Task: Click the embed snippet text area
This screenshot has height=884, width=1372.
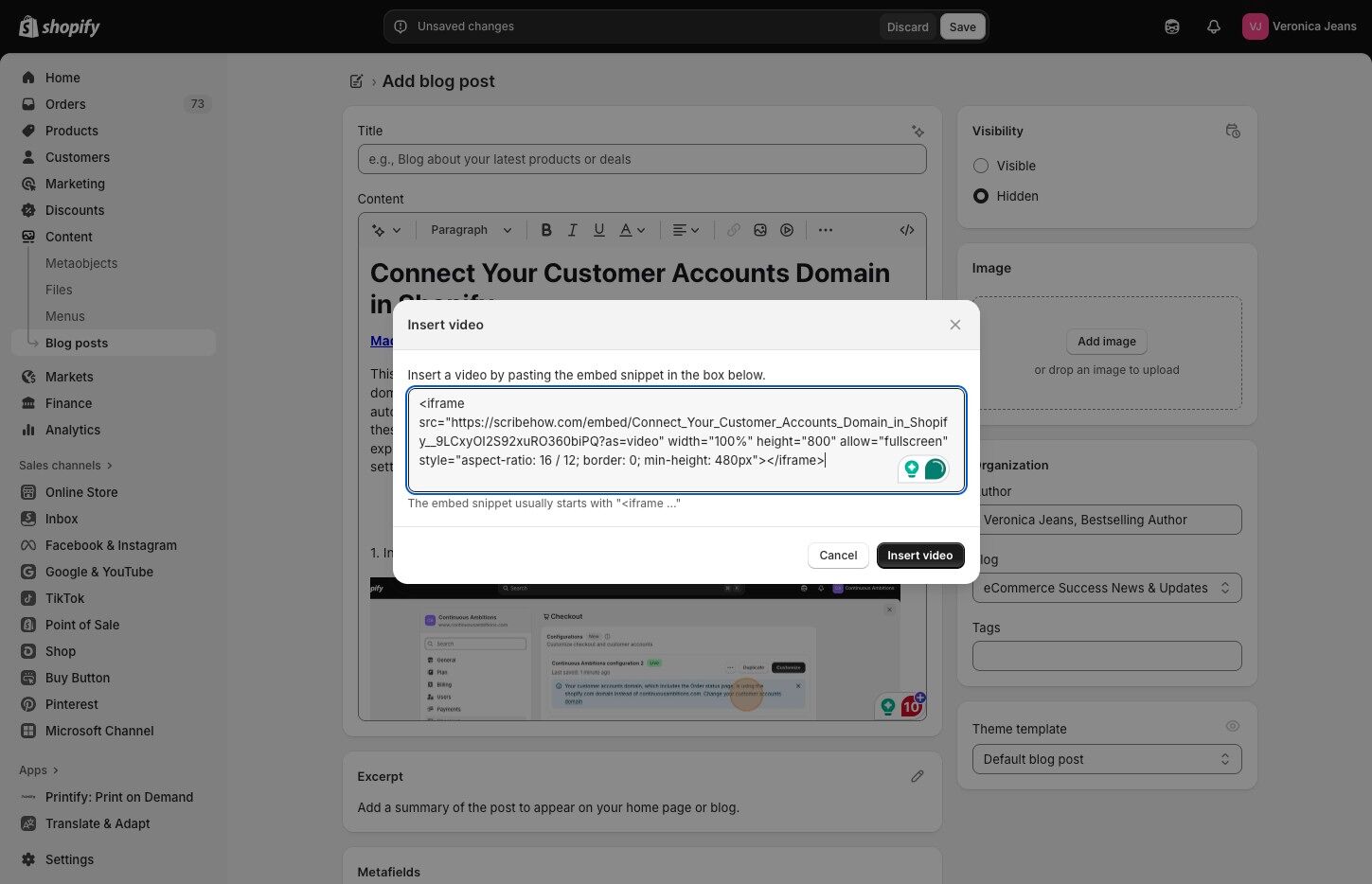Action: 686,440
